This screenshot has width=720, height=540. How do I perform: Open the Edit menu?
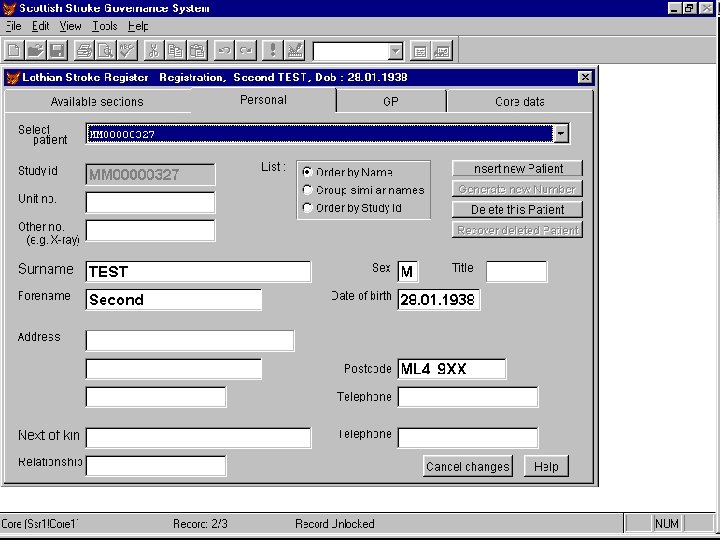pos(40,26)
